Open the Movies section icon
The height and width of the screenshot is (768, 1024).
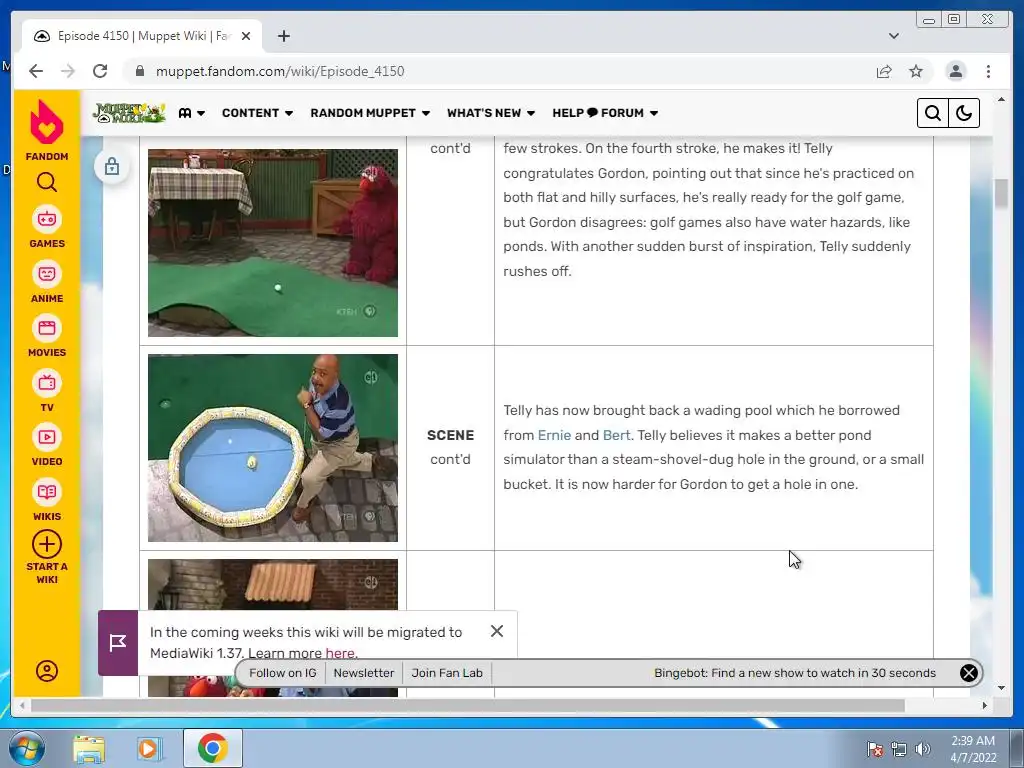point(46,328)
